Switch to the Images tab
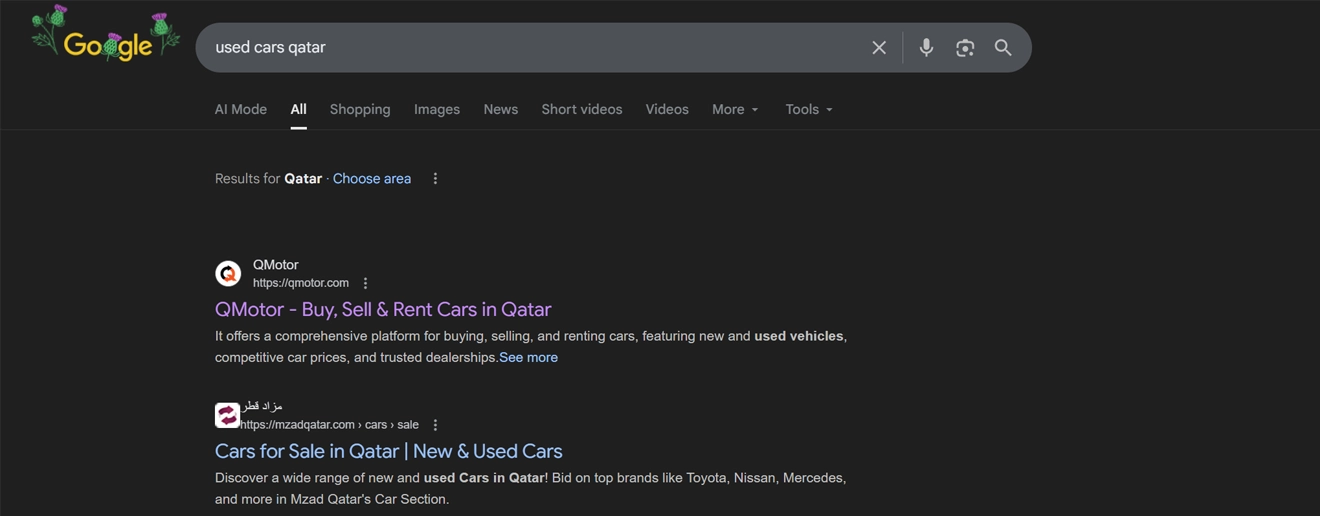This screenshot has width=1320, height=516. click(x=437, y=110)
